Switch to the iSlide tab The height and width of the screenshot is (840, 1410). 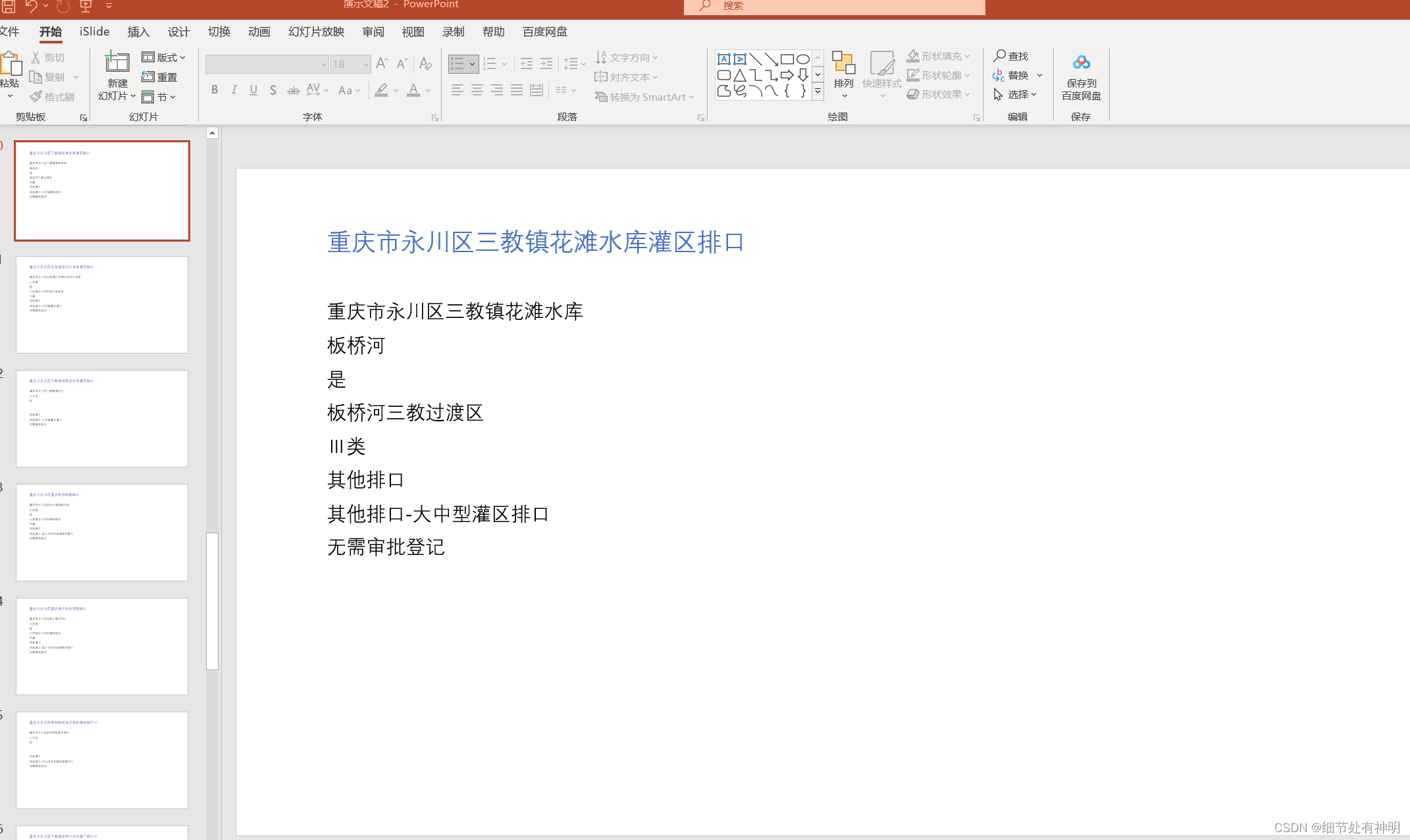coord(94,32)
